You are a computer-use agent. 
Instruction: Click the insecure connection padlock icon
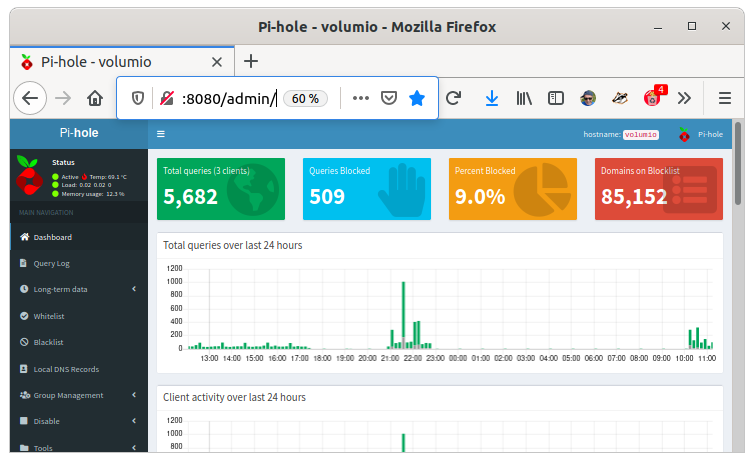167,99
